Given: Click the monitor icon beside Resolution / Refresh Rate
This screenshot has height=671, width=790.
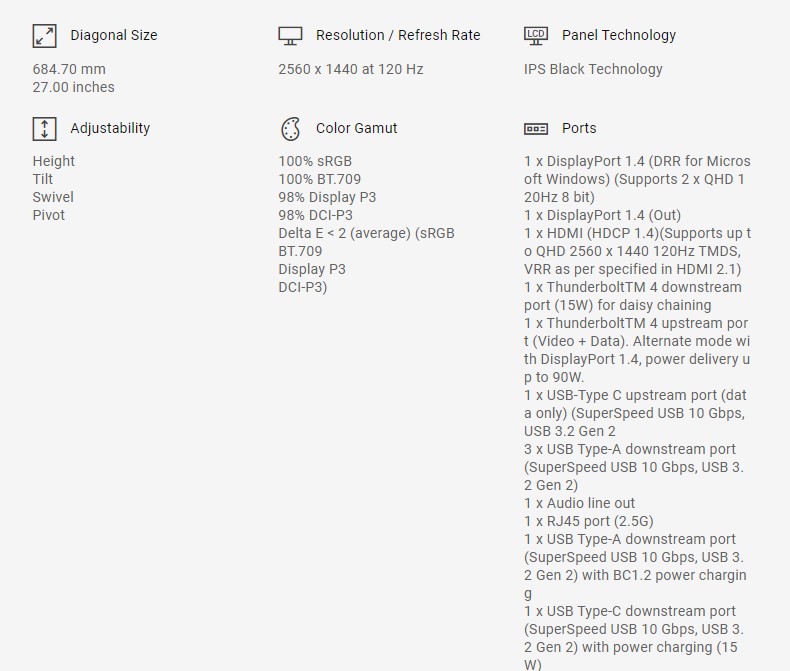Looking at the screenshot, I should click(x=290, y=36).
